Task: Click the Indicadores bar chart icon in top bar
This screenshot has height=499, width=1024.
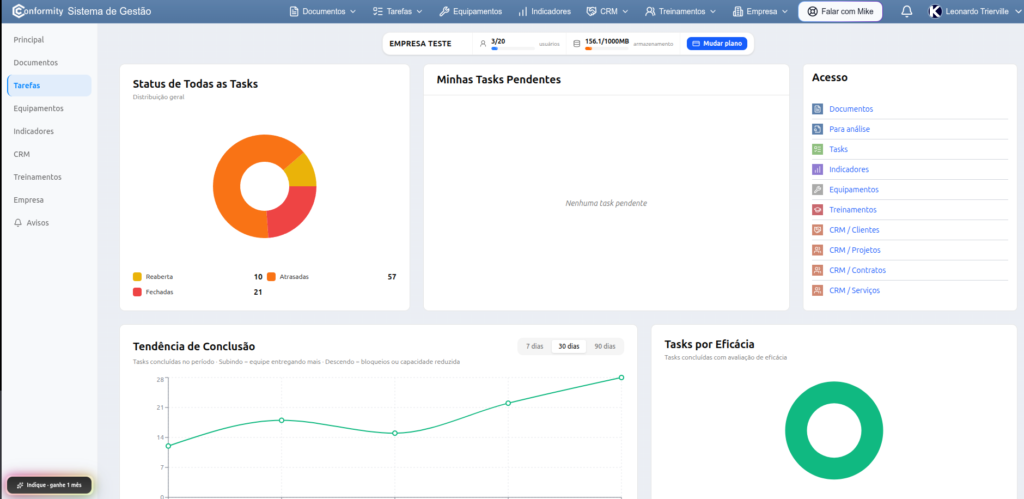Action: point(523,11)
